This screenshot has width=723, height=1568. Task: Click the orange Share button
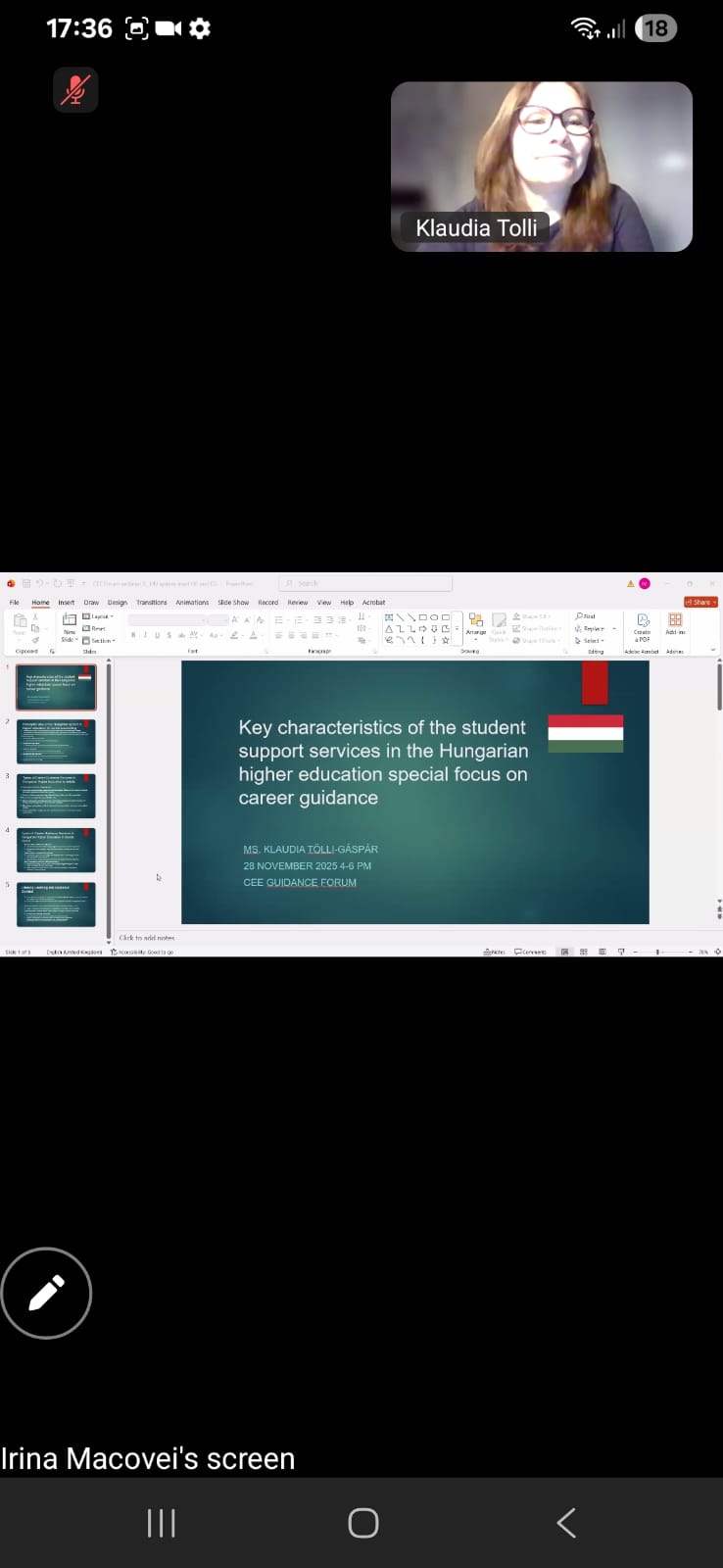(700, 602)
